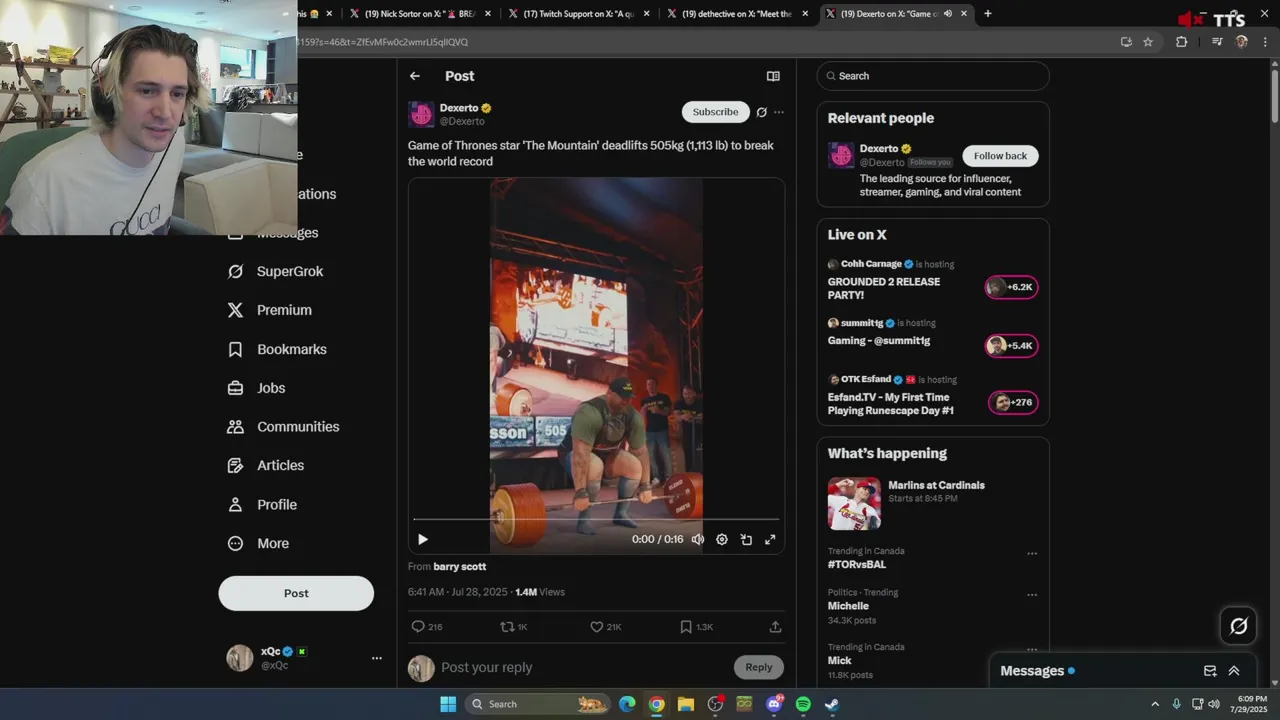Open Communities in the sidebar
The height and width of the screenshot is (720, 1280).
[284, 426]
